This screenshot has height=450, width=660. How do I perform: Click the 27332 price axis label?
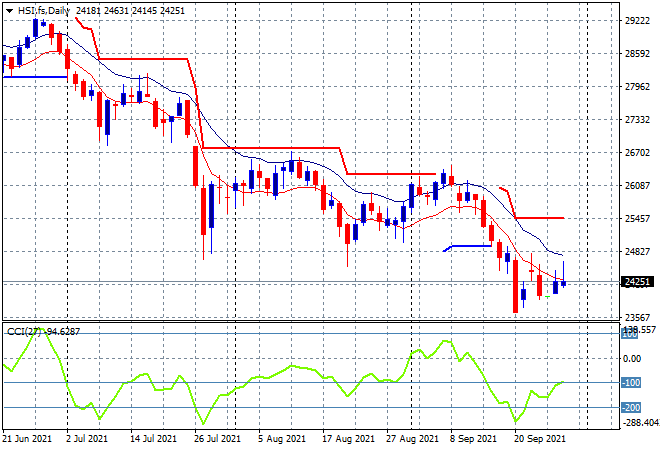[637, 120]
